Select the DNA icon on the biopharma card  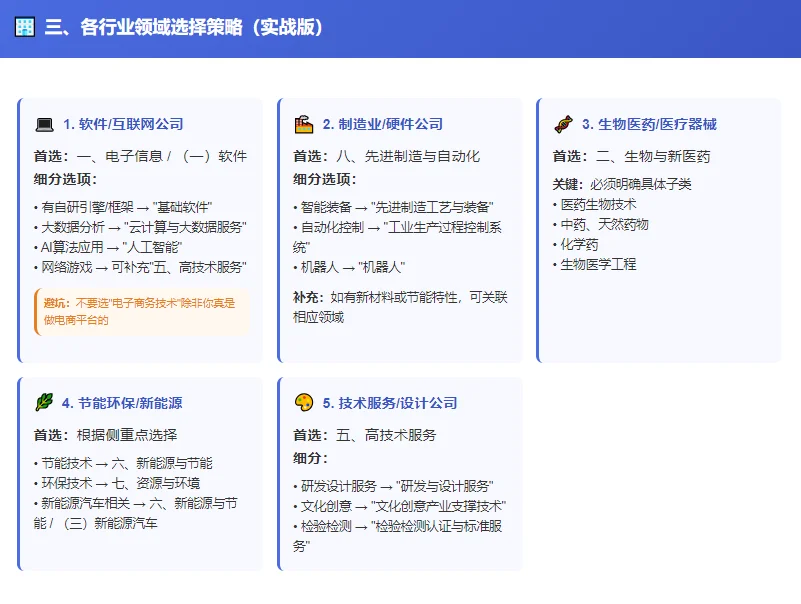pos(560,124)
